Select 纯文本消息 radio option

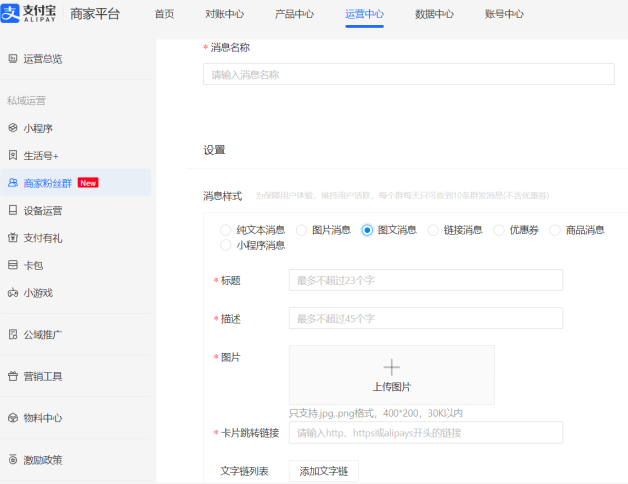coord(227,230)
